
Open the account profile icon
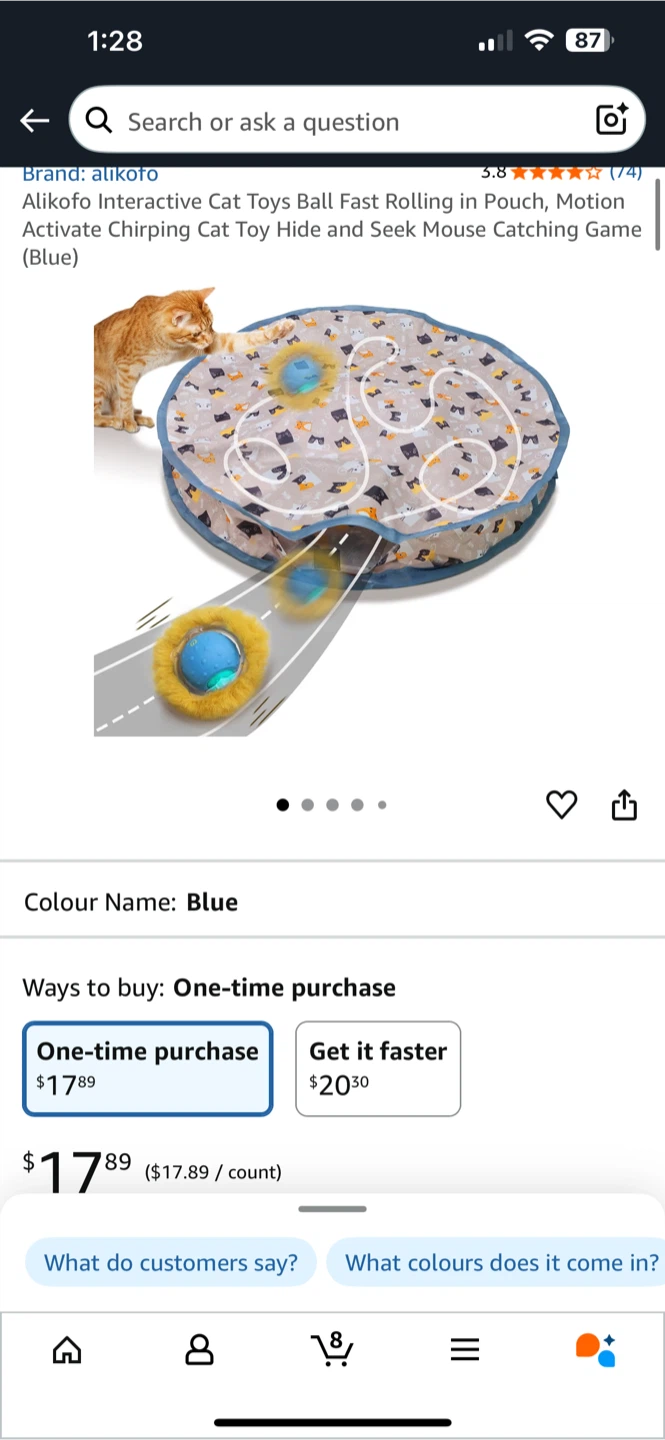(x=200, y=1350)
